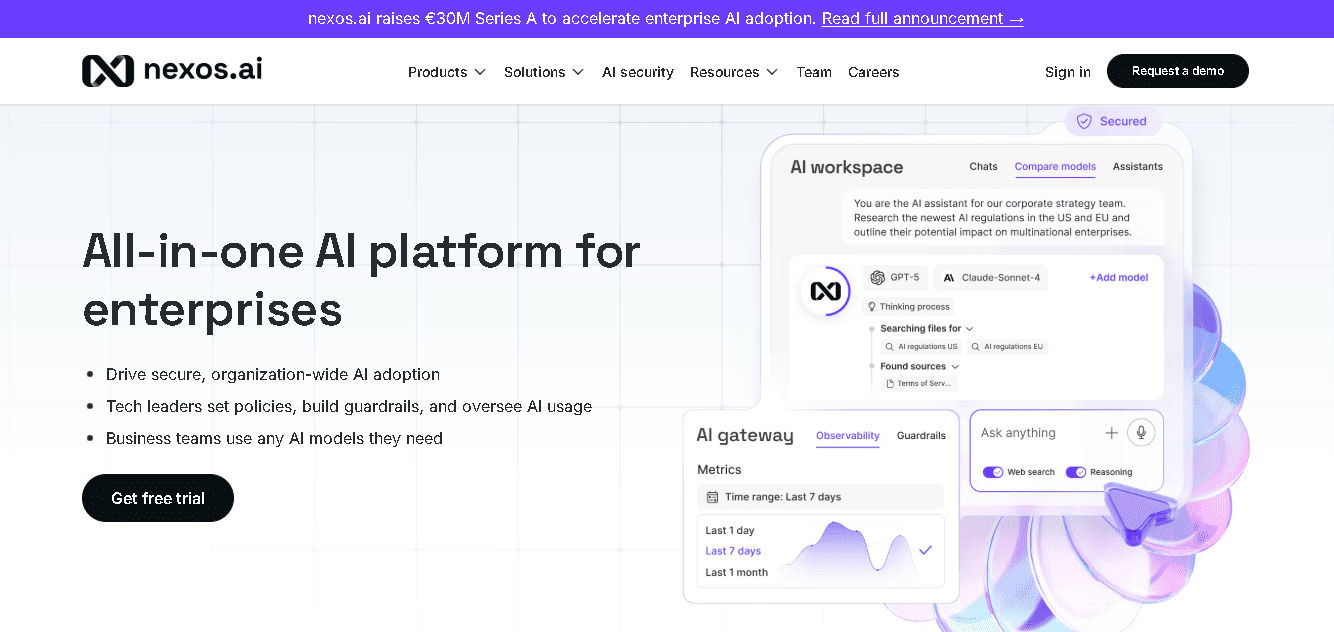Click the calendar icon in Time range
The image size is (1334, 632).
711,497
